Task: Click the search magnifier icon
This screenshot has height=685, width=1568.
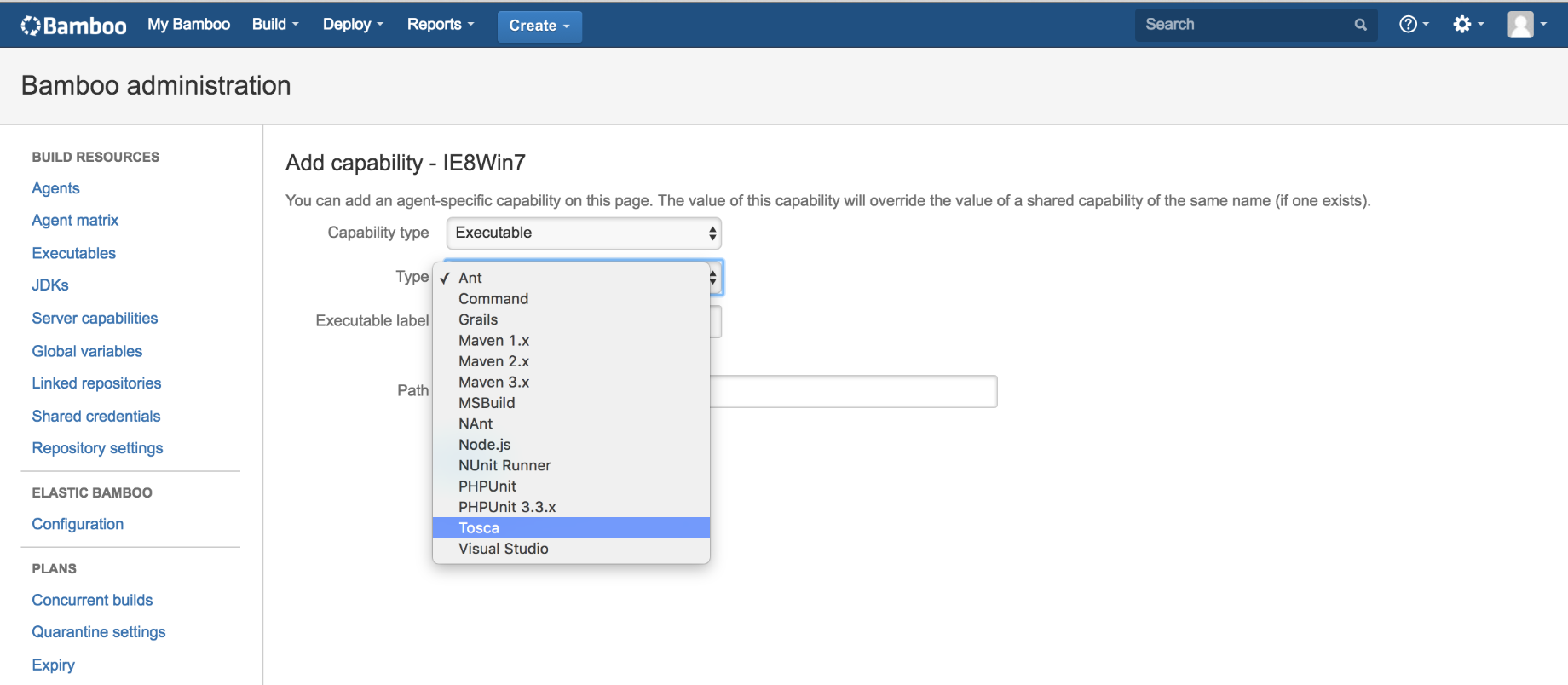Action: [x=1361, y=25]
